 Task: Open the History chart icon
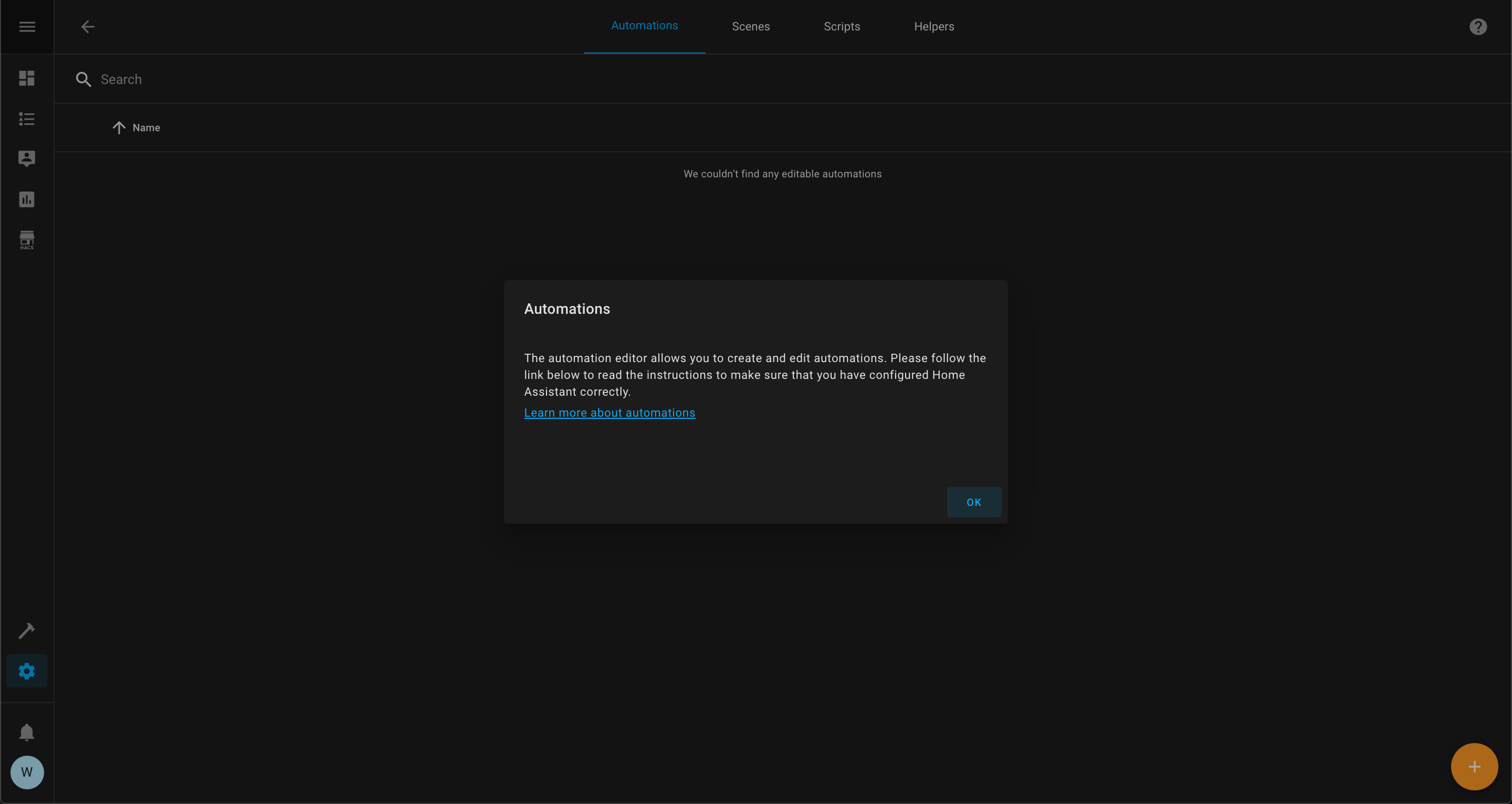(x=27, y=199)
